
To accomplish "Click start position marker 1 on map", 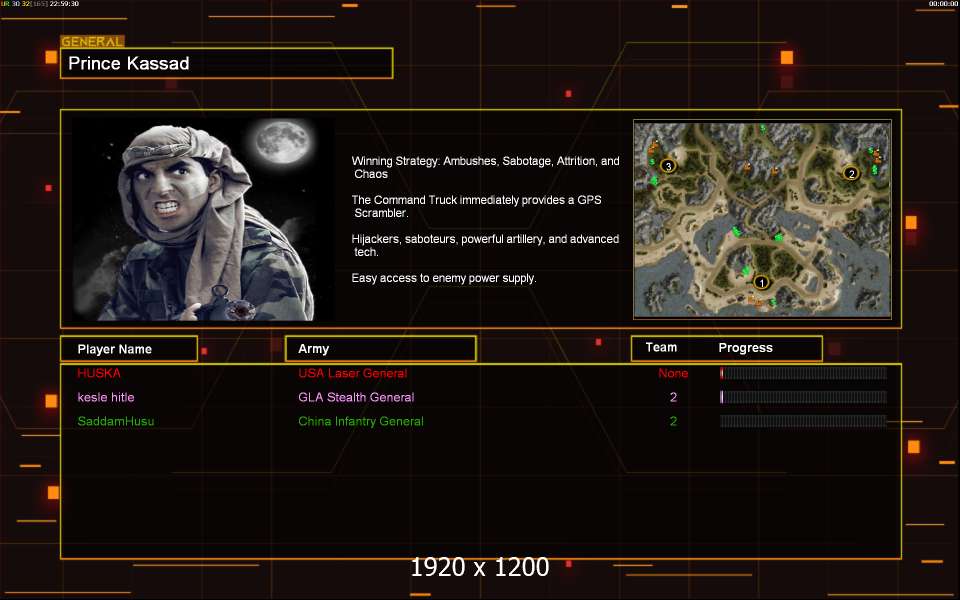I will [x=760, y=282].
